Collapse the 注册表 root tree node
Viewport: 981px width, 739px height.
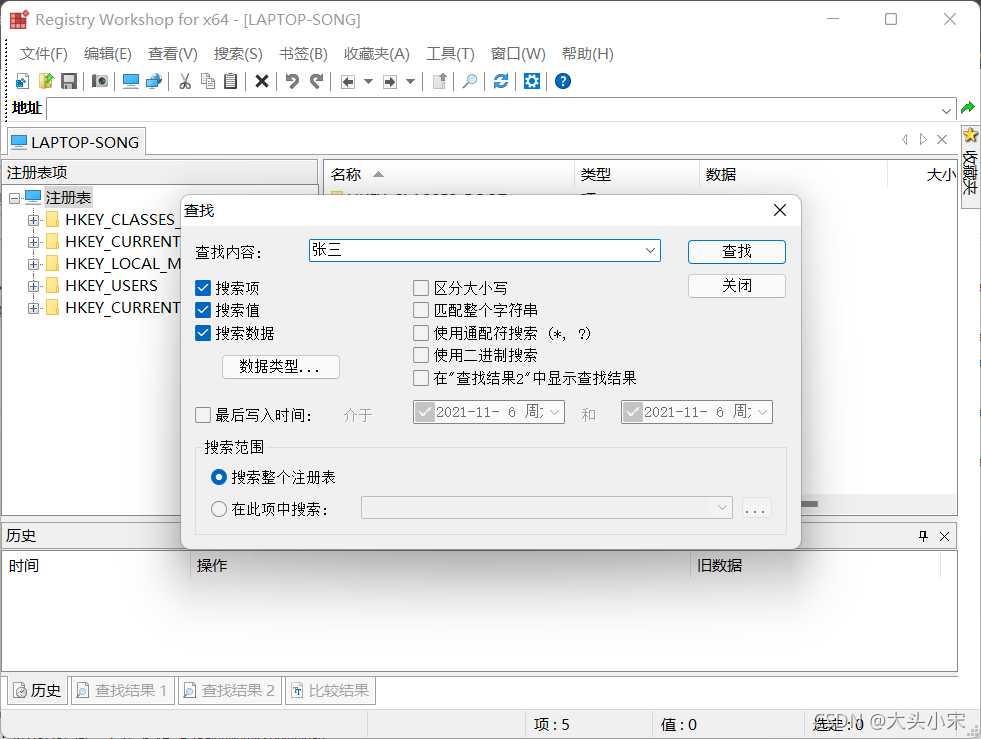click(x=14, y=198)
